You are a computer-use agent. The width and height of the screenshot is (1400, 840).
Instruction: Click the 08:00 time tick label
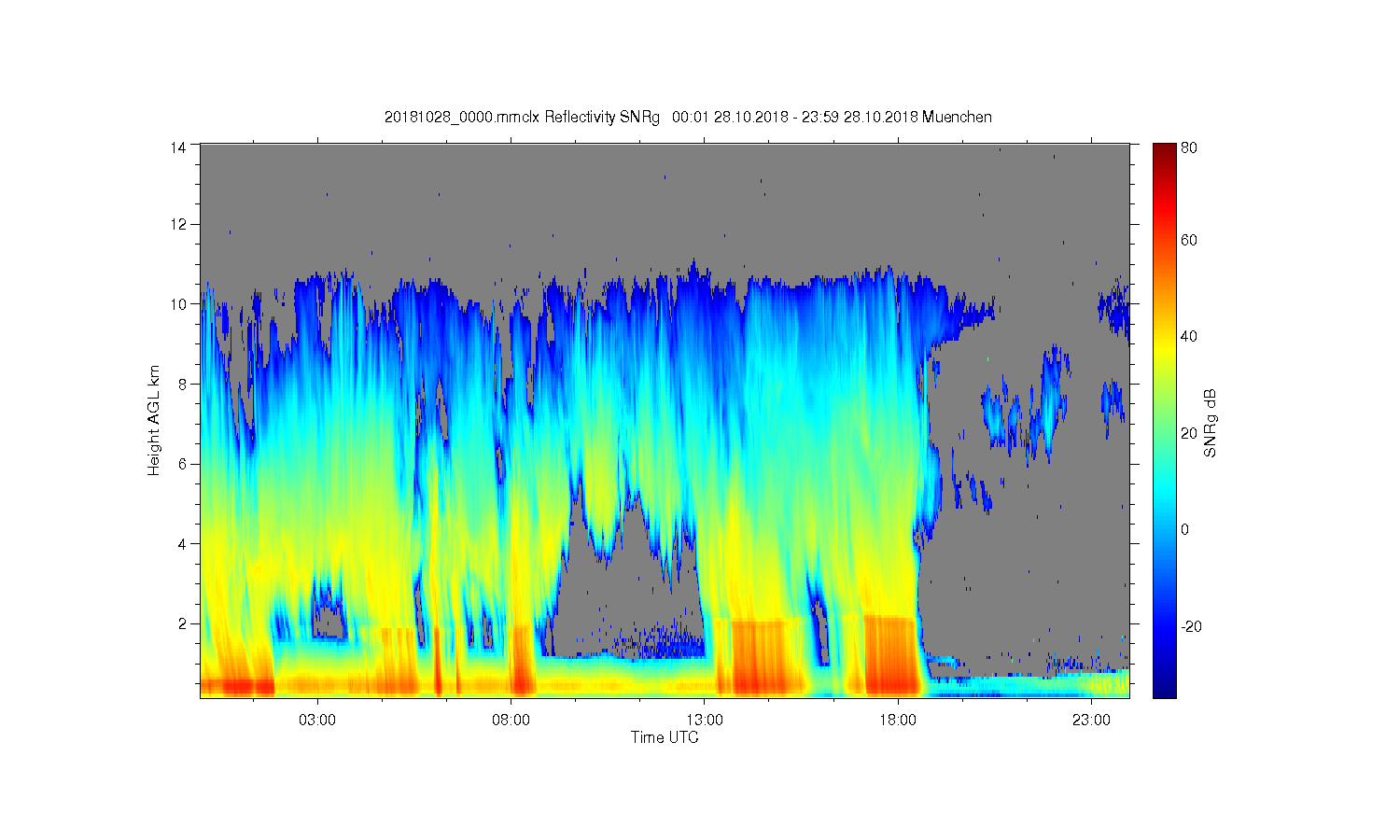(511, 721)
